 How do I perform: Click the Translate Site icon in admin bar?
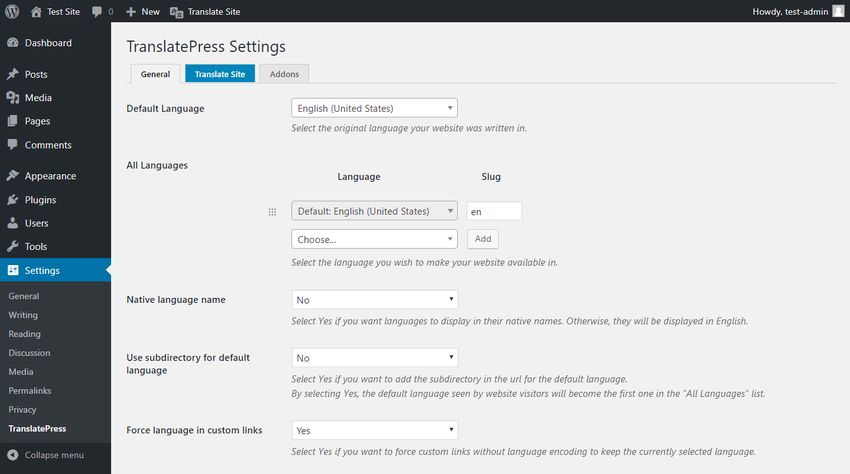(176, 11)
